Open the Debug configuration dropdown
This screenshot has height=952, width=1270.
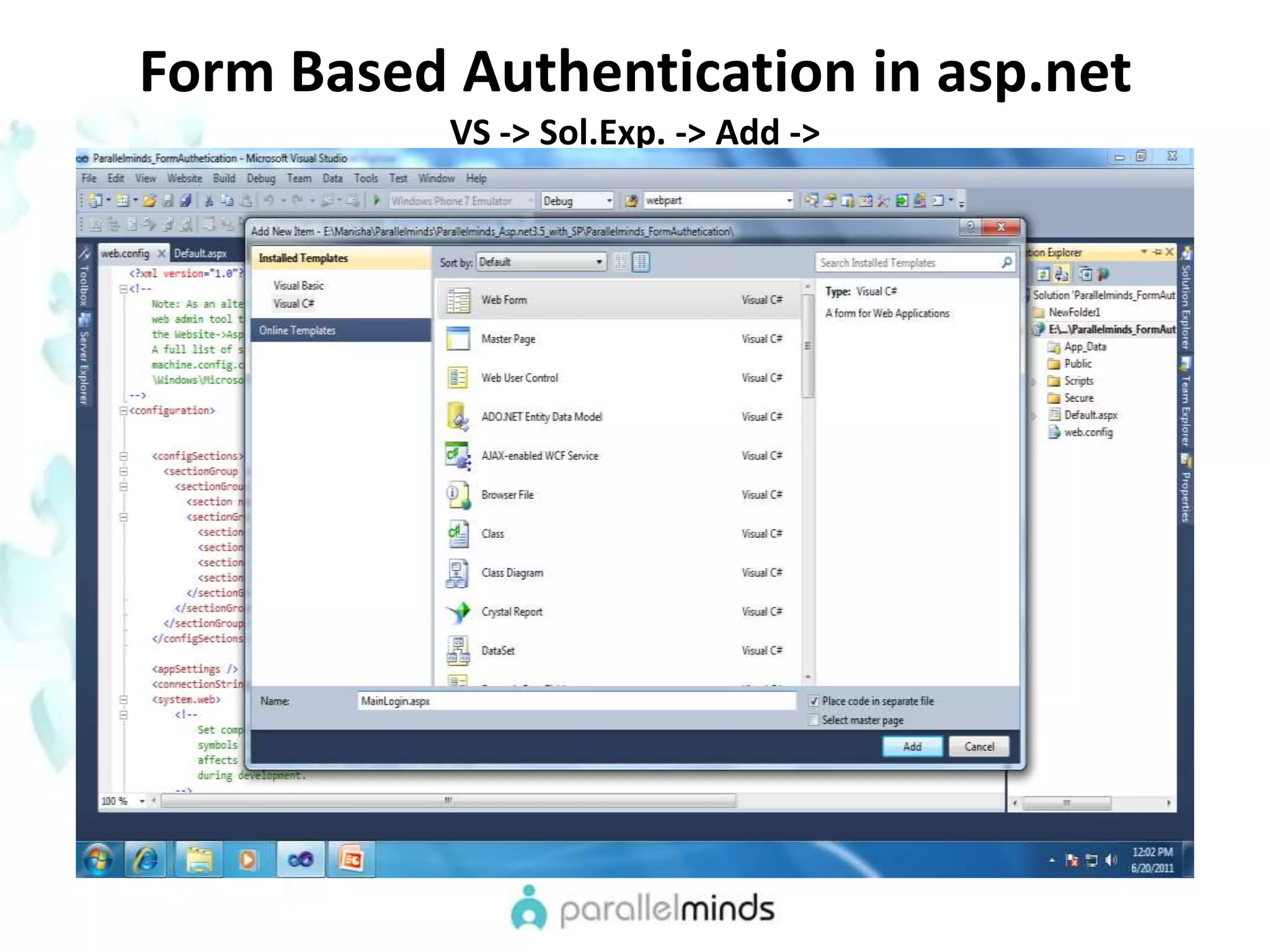pos(609,201)
